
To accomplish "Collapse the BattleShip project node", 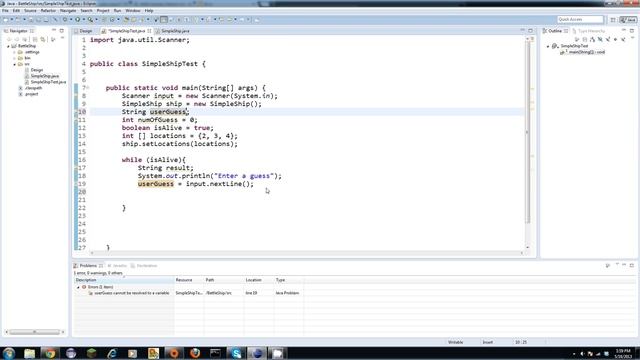I will coord(8,46).
